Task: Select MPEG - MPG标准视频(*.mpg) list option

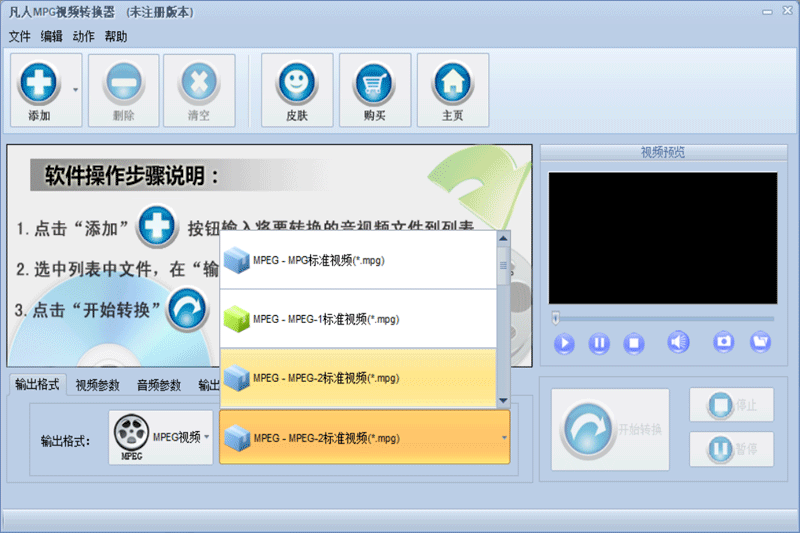Action: pos(358,260)
